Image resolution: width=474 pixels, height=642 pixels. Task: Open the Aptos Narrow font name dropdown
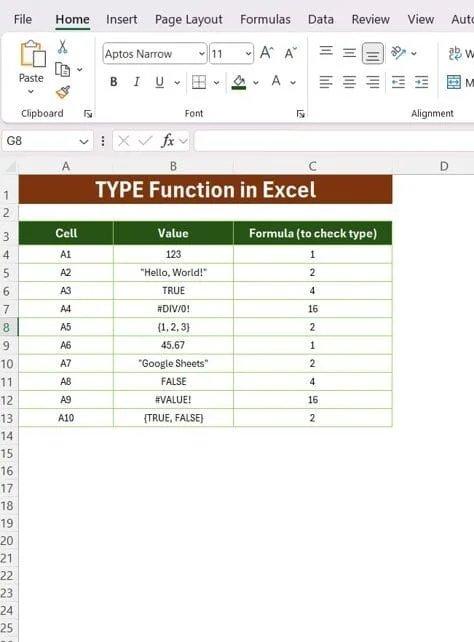pyautogui.click(x=202, y=54)
